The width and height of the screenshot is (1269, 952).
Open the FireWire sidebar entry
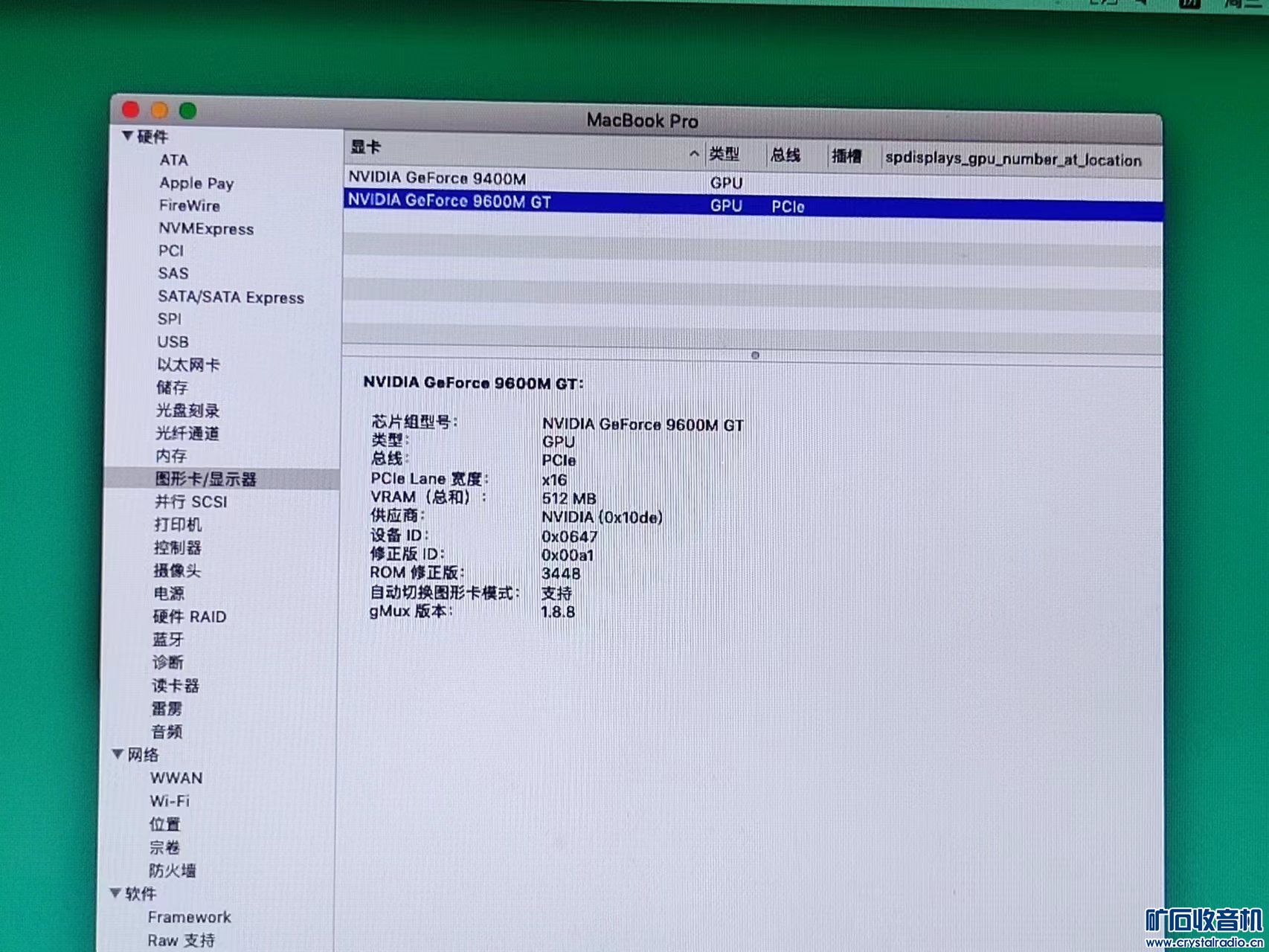tap(189, 205)
